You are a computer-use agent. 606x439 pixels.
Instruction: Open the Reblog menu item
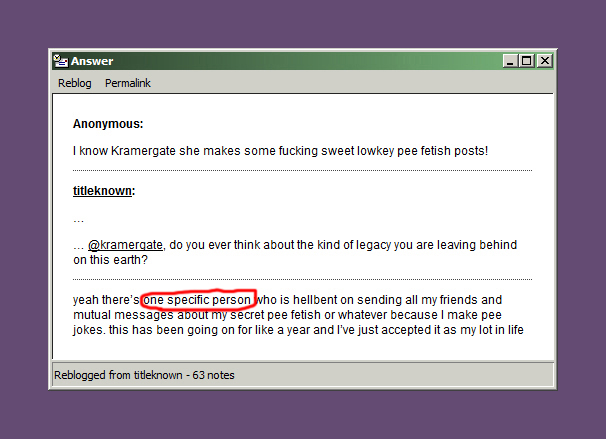click(75, 83)
